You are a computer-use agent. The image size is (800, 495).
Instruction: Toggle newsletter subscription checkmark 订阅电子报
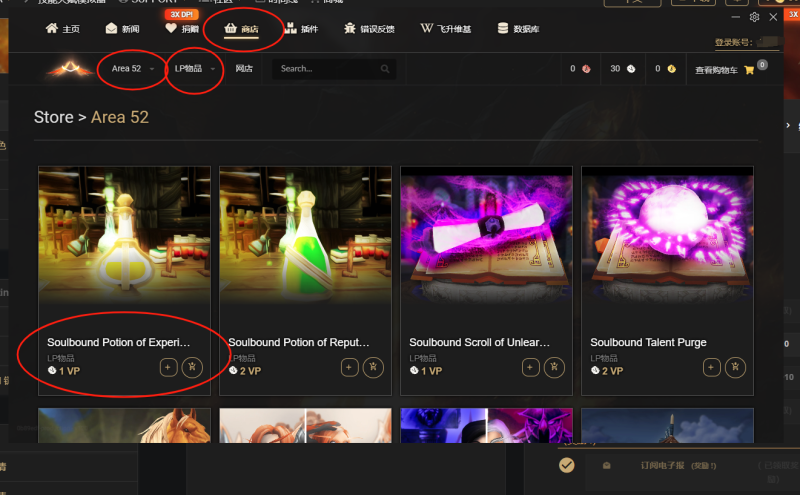[x=566, y=465]
